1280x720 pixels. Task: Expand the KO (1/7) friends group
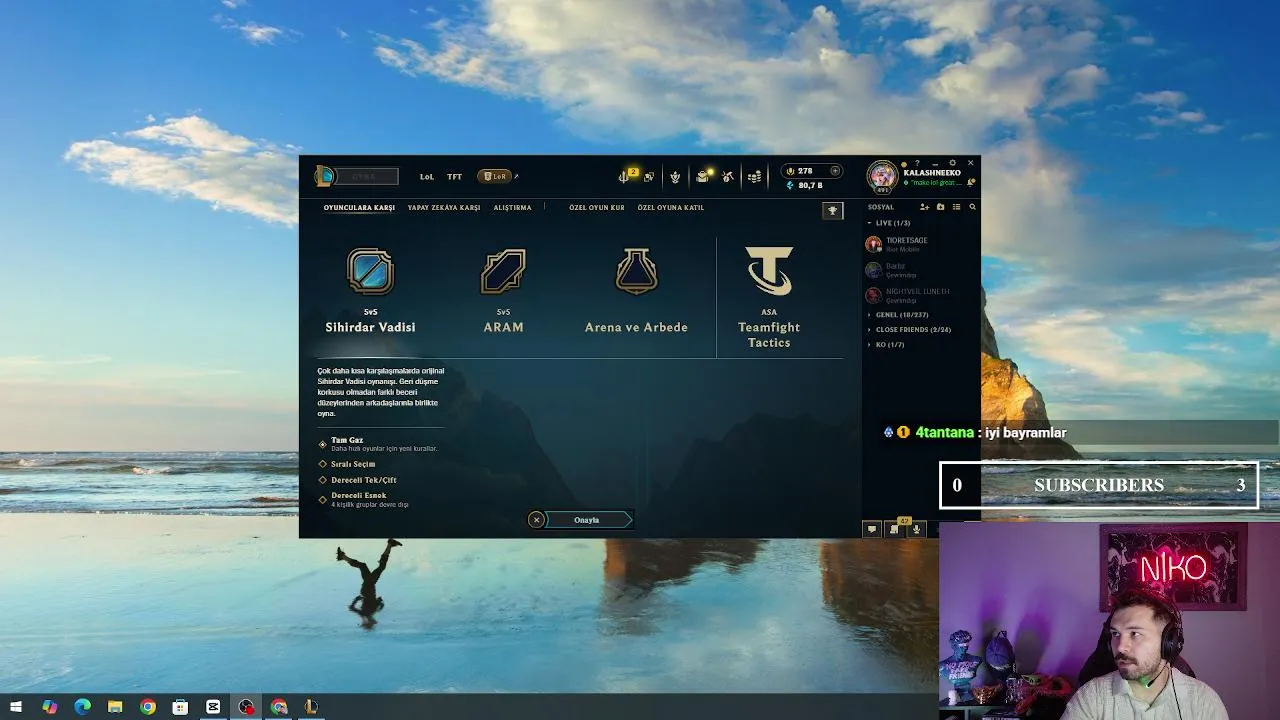click(886, 344)
